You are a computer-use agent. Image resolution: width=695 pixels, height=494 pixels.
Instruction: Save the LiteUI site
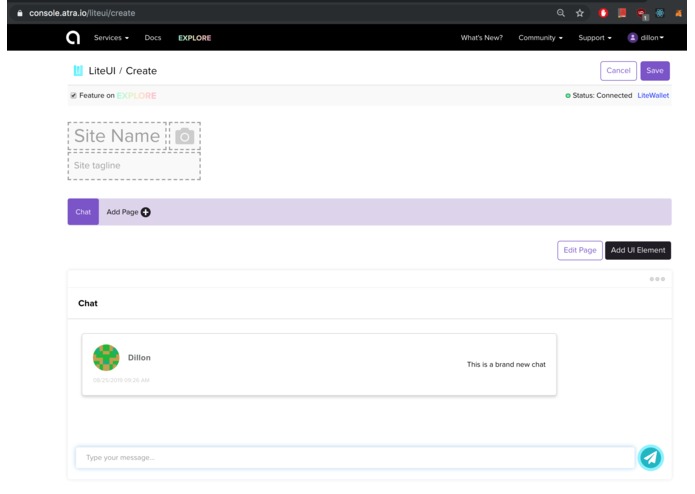click(x=655, y=71)
